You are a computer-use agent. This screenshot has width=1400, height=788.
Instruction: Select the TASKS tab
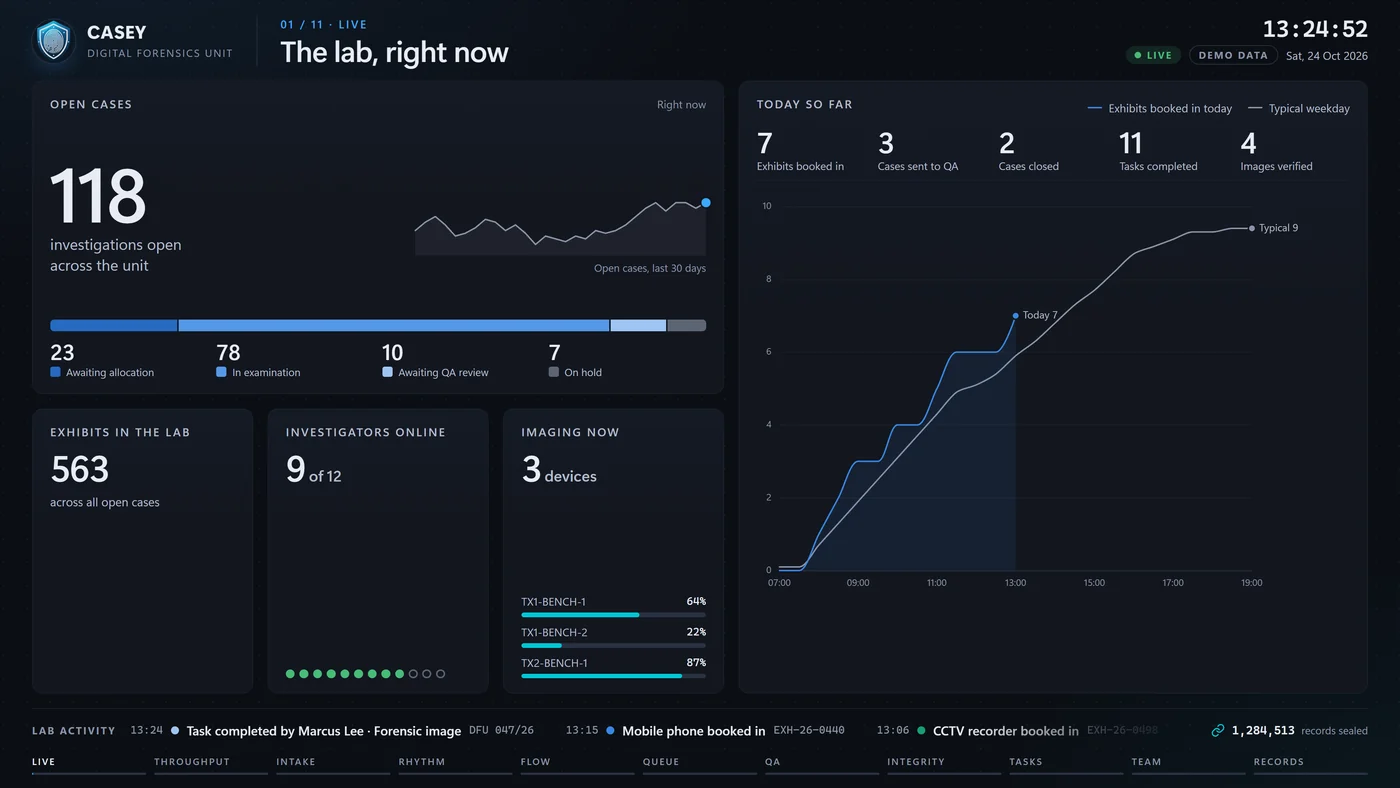pyautogui.click(x=1066, y=764)
